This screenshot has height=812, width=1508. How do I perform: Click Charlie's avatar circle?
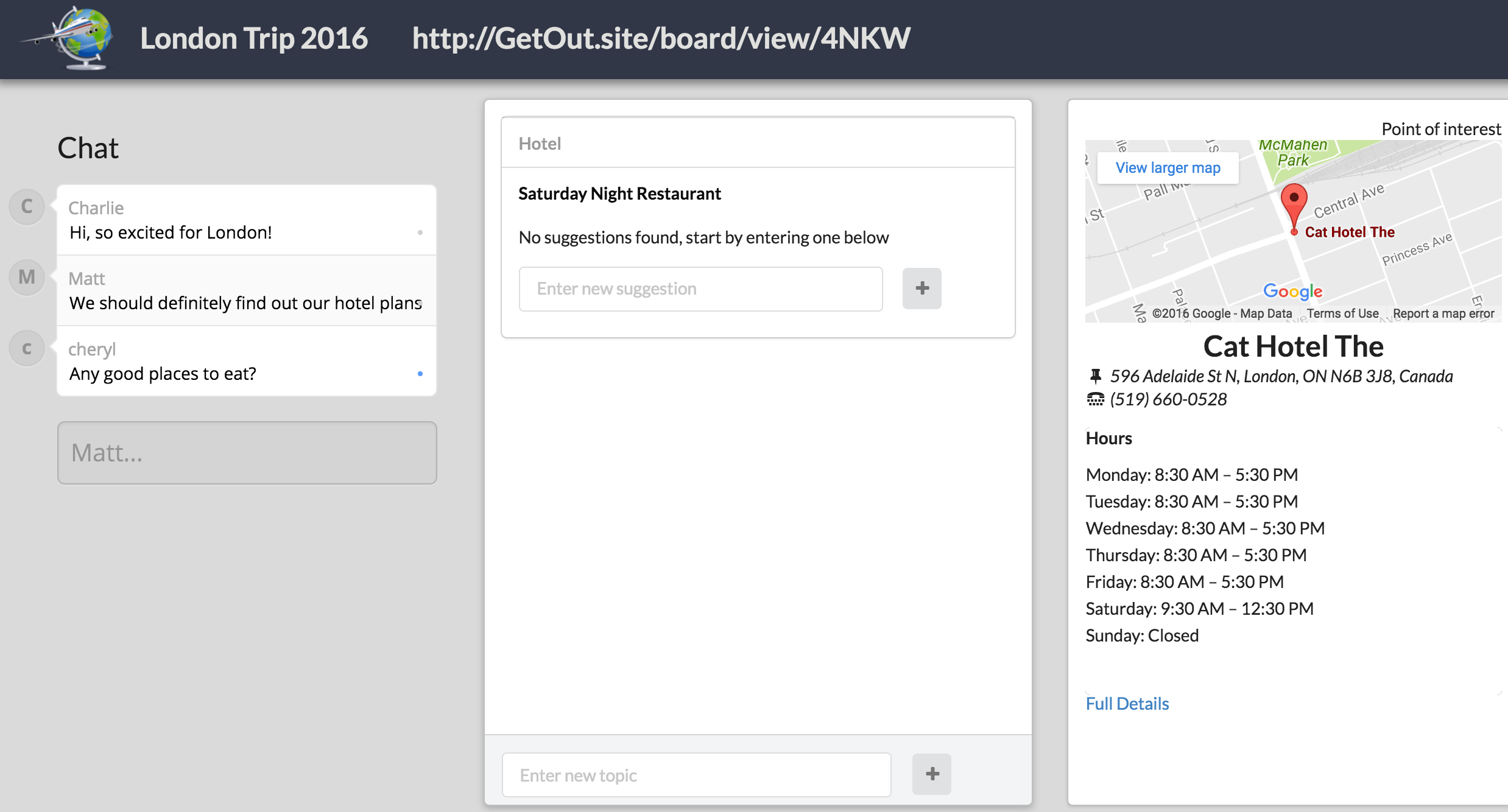point(27,206)
